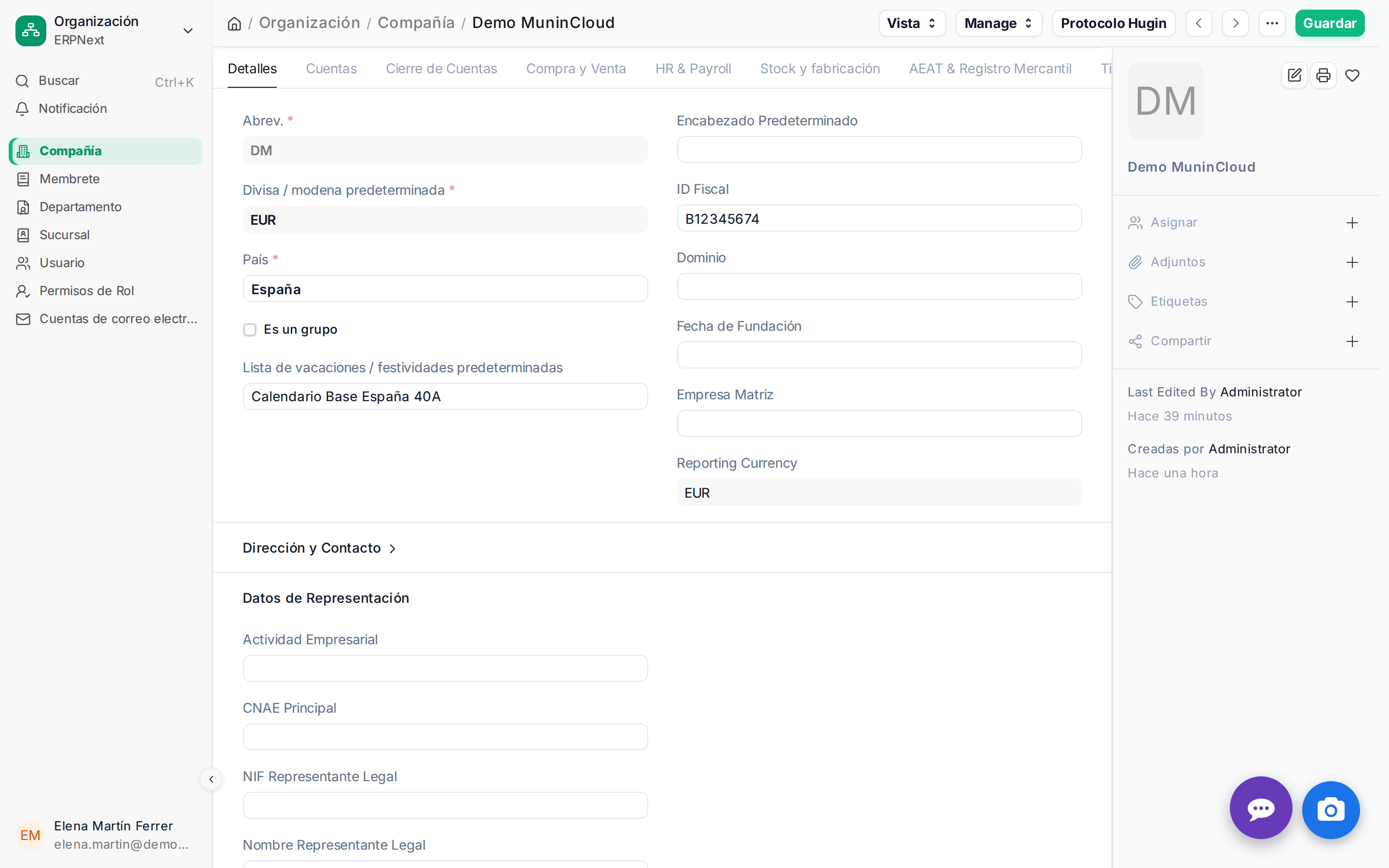Open the holiday list Calendario Base field
Screen dimensions: 1389x868
tap(446, 397)
